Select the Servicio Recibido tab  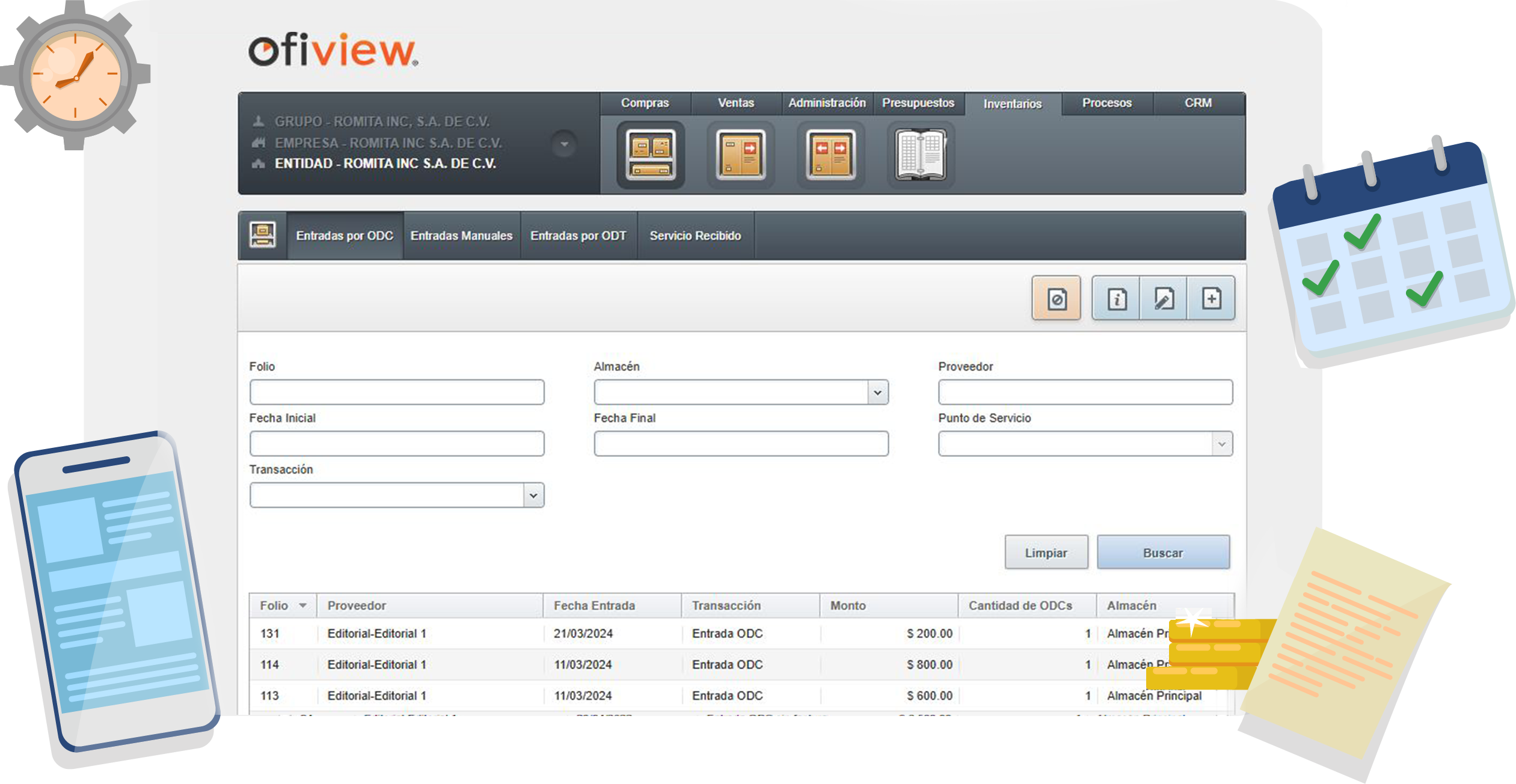point(695,236)
